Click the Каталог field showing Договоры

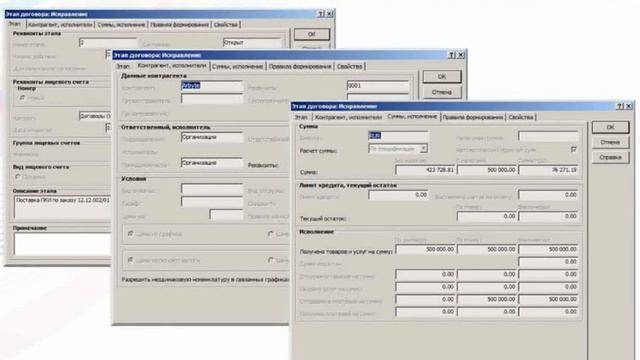[x=96, y=116]
